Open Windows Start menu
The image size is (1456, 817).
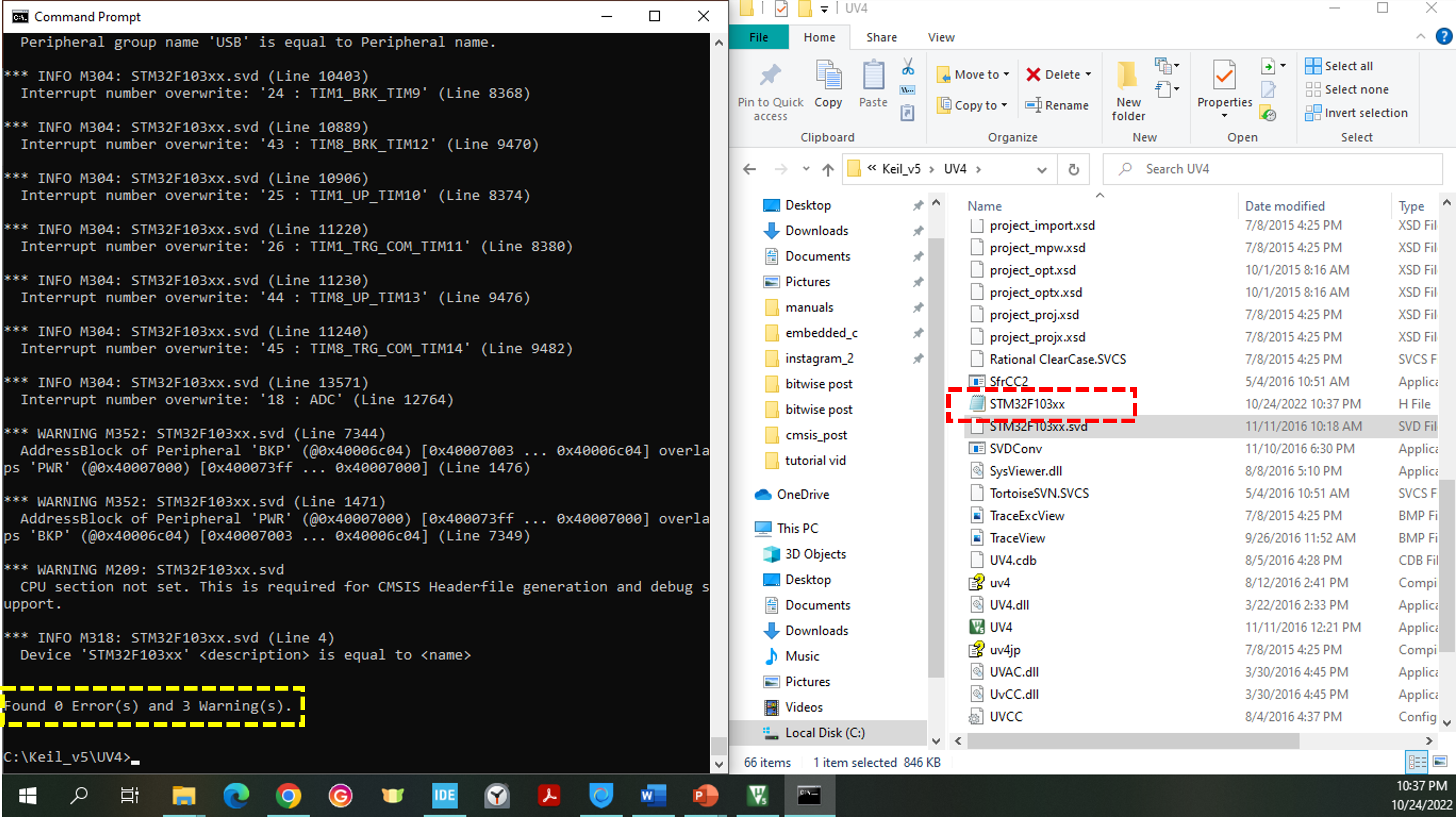(28, 796)
